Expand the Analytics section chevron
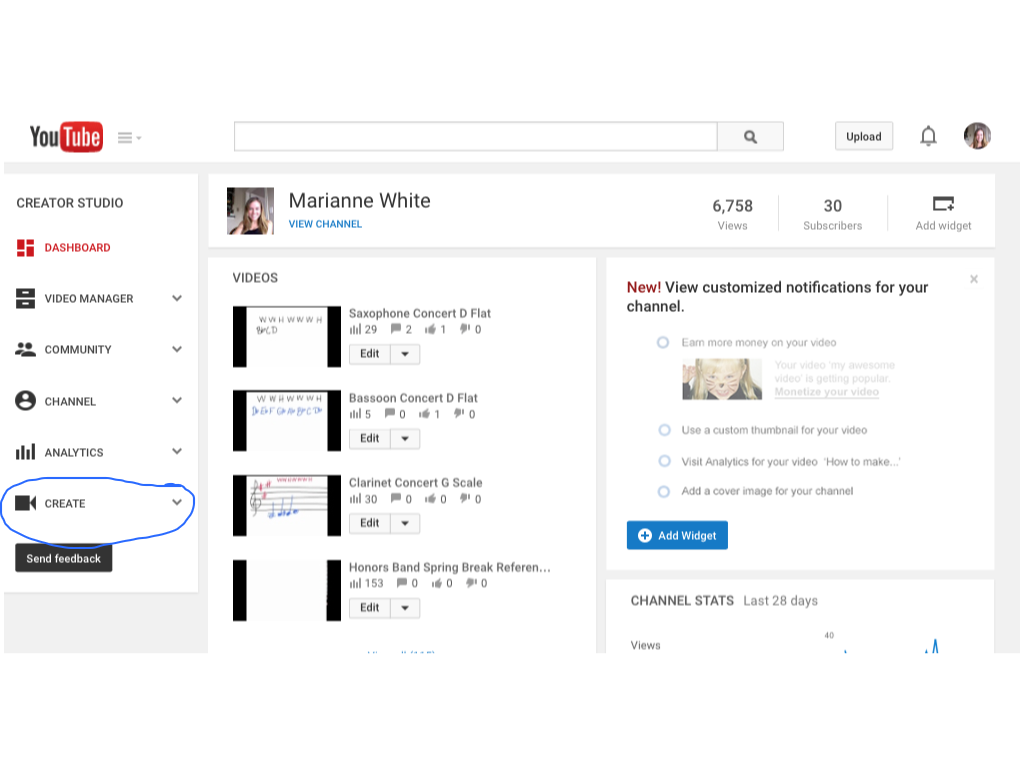Screen dimensions: 1024x768 click(x=177, y=451)
